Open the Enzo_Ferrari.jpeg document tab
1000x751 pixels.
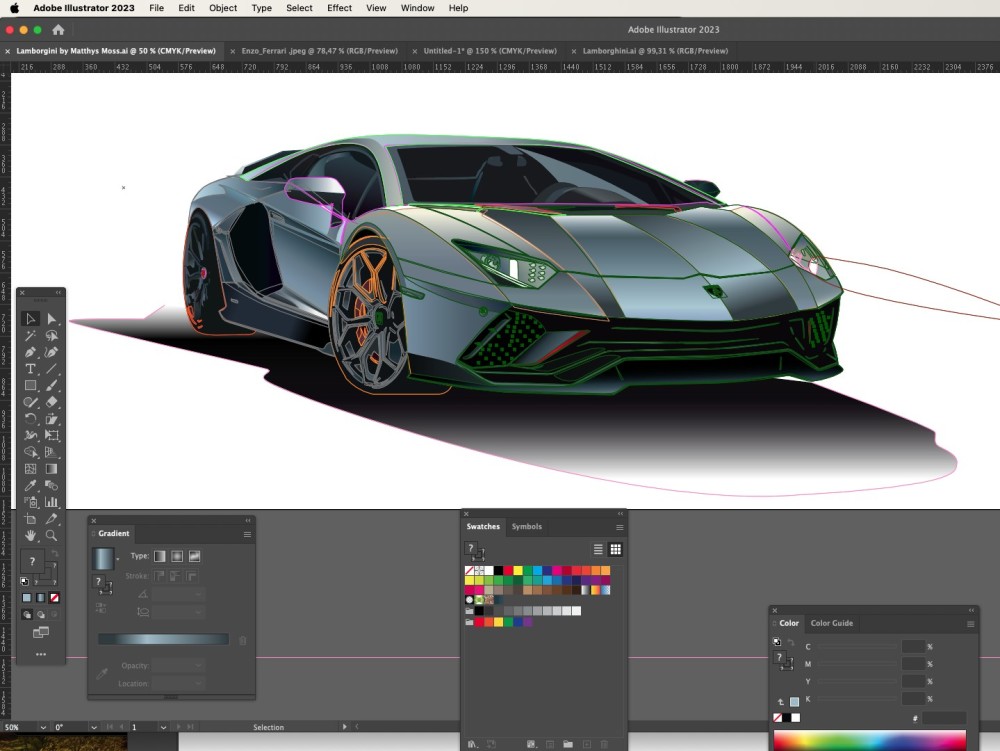coord(318,50)
